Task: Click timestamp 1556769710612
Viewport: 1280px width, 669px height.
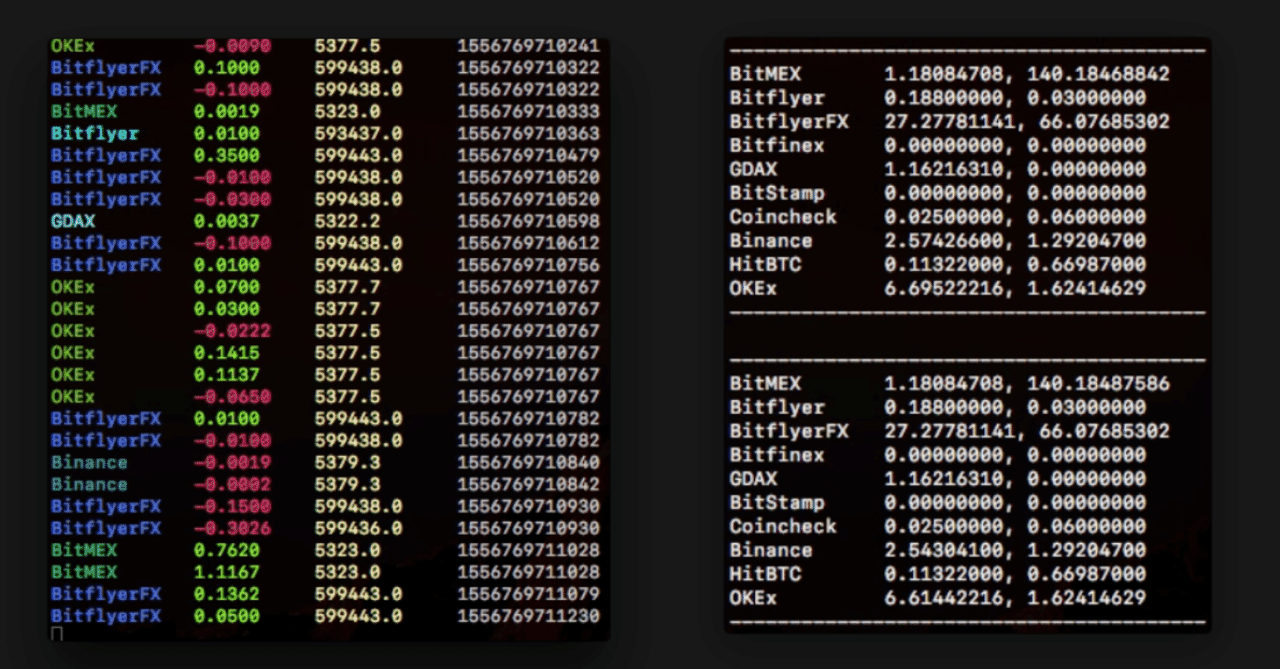Action: (528, 244)
